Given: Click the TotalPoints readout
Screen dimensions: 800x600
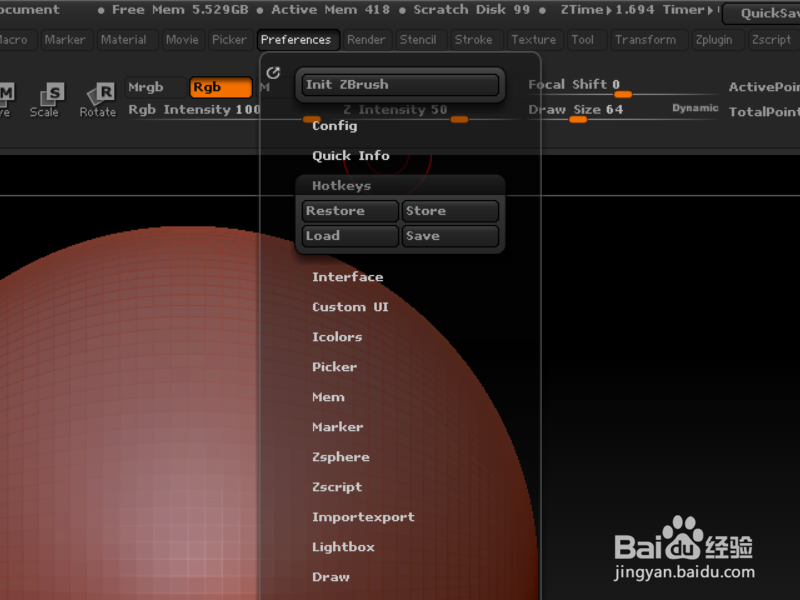Looking at the screenshot, I should [764, 112].
